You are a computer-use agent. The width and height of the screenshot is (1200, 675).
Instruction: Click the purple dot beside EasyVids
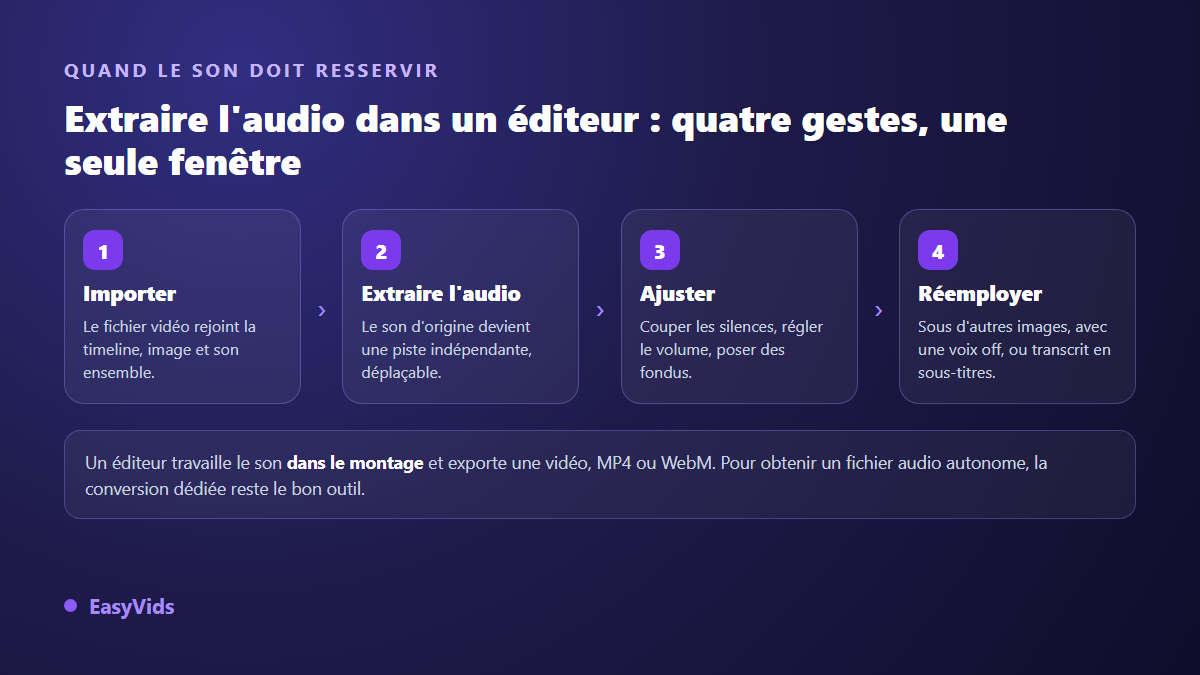71,606
